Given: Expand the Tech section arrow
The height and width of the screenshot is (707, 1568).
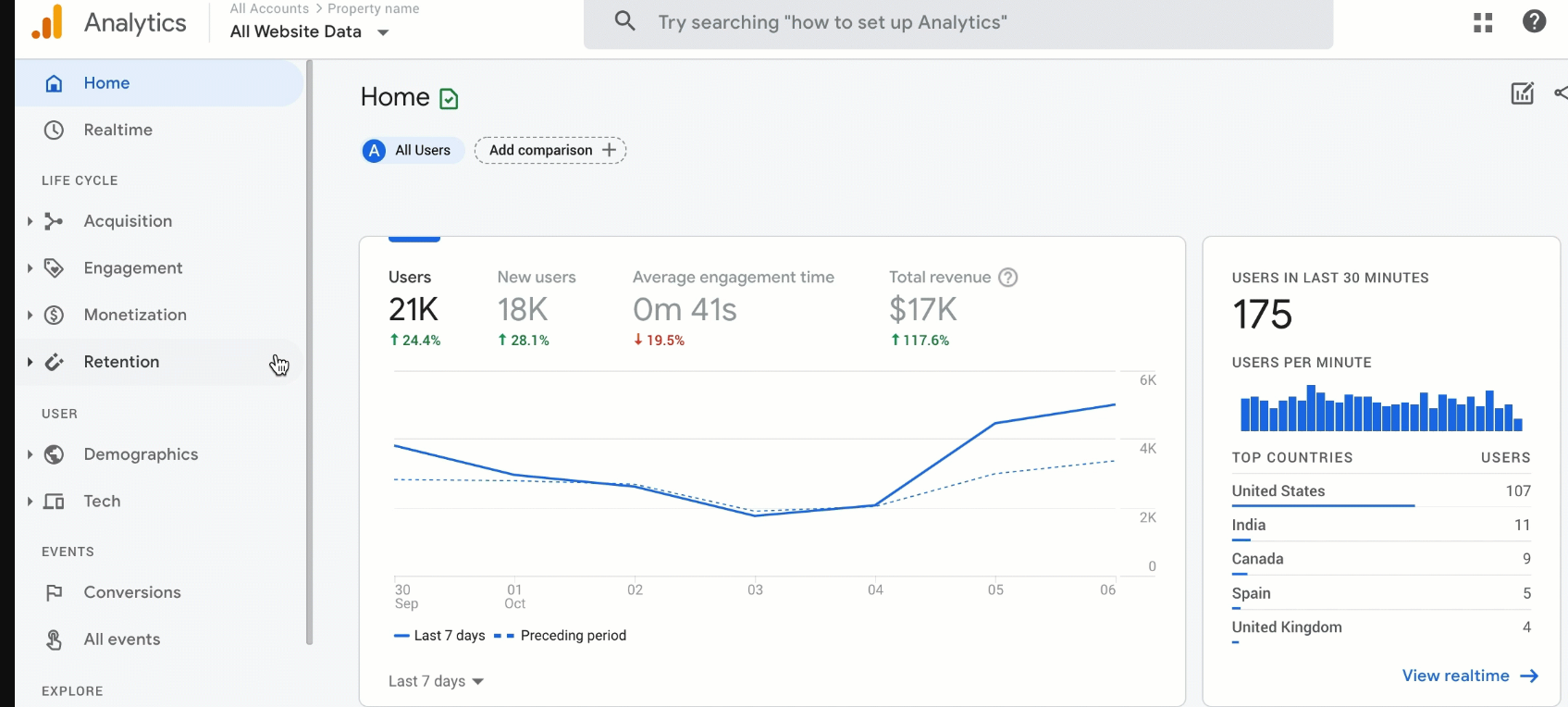Looking at the screenshot, I should pos(30,502).
